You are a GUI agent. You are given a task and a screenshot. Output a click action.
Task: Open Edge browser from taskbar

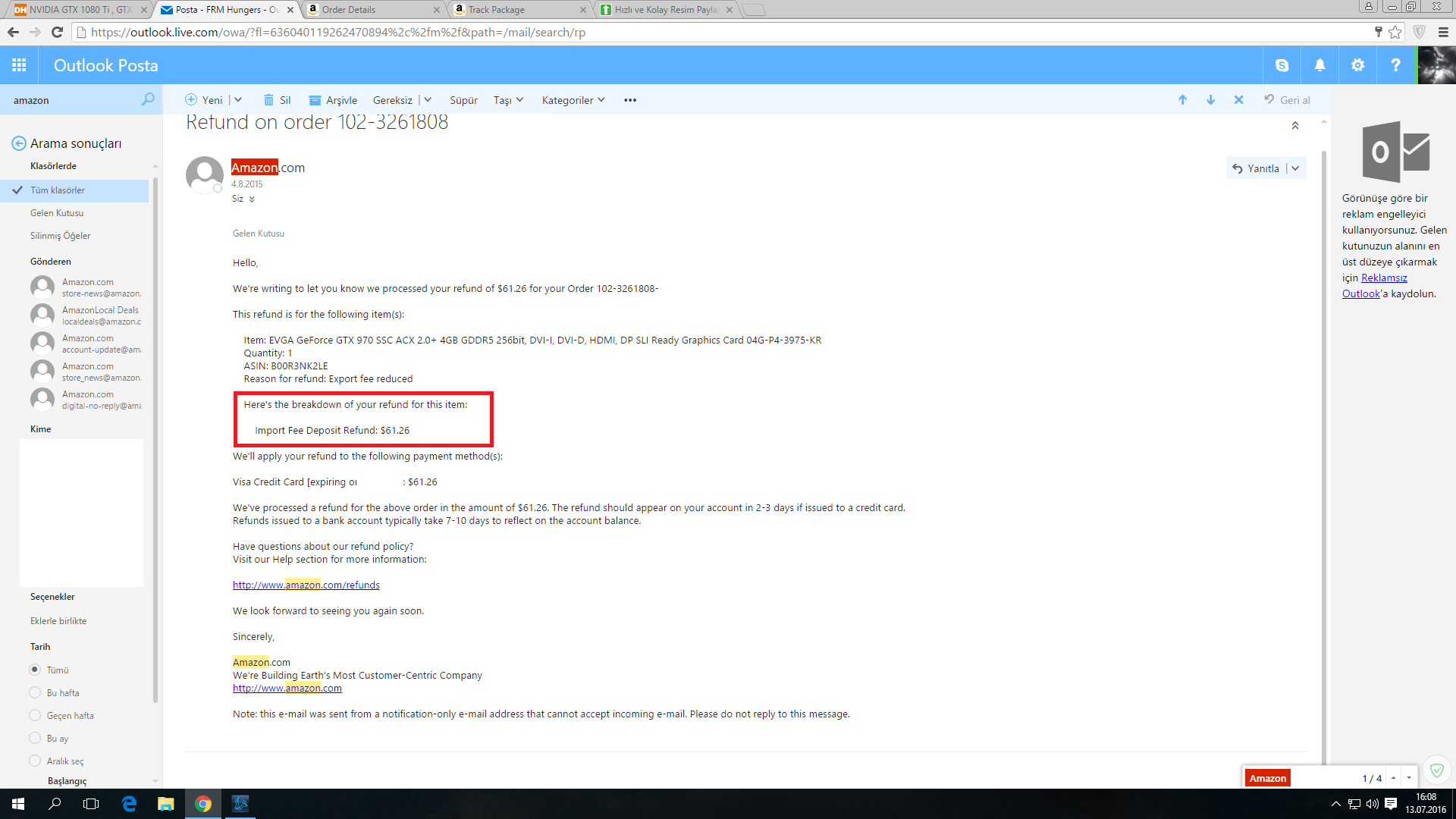coord(129,804)
